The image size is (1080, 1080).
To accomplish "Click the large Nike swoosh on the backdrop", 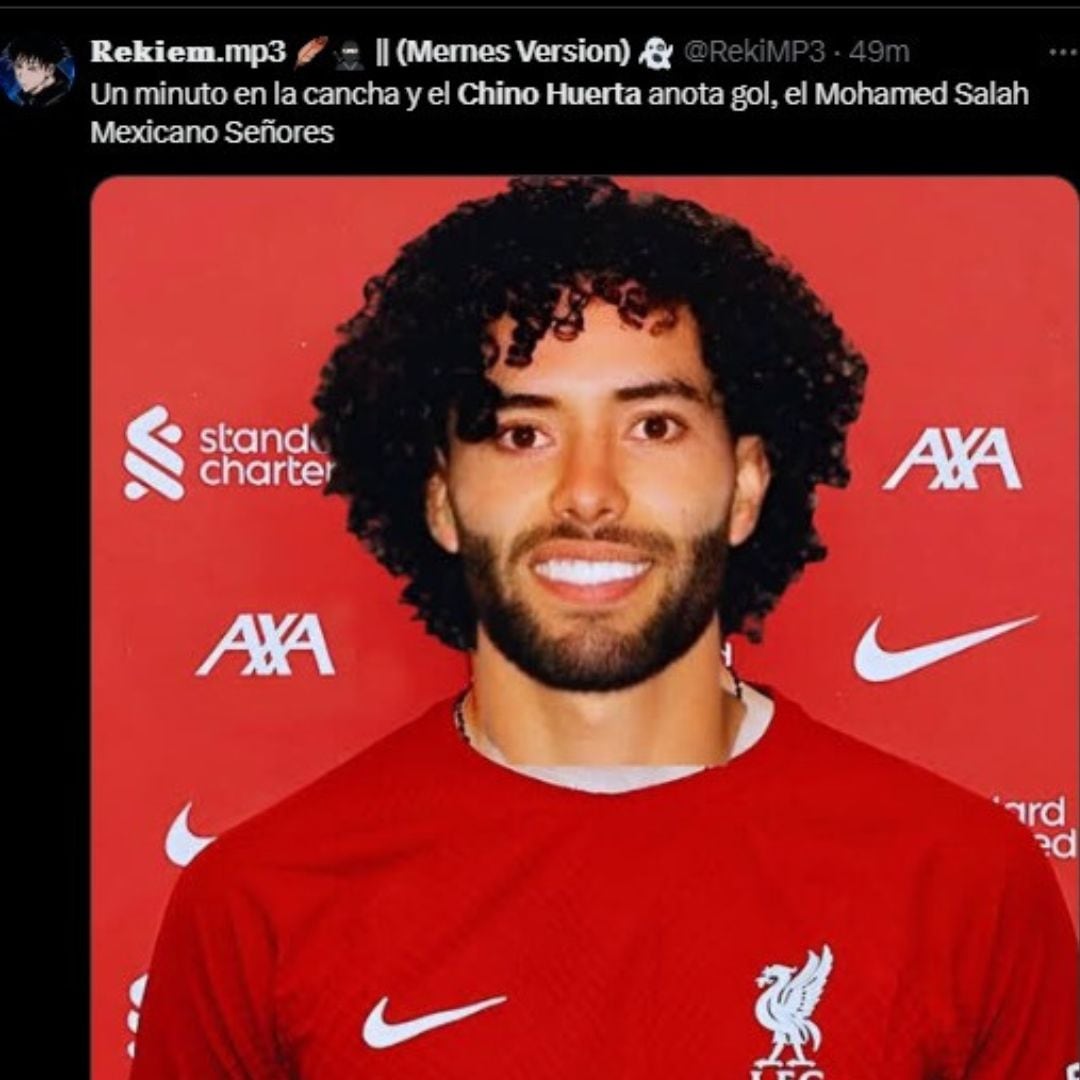I will point(944,647).
